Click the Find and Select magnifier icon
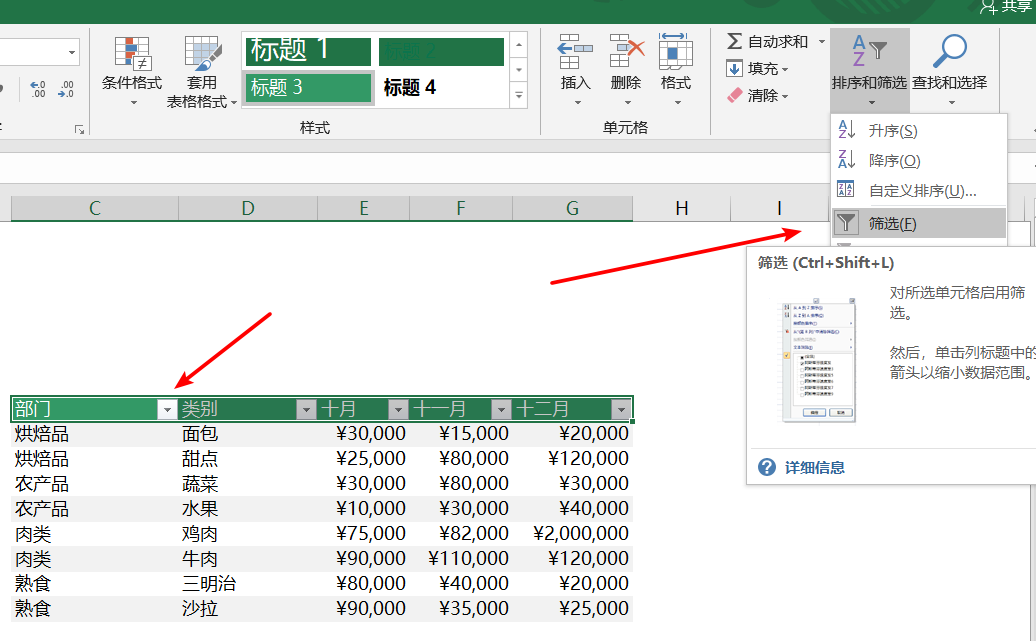This screenshot has width=1036, height=641. click(x=948, y=50)
